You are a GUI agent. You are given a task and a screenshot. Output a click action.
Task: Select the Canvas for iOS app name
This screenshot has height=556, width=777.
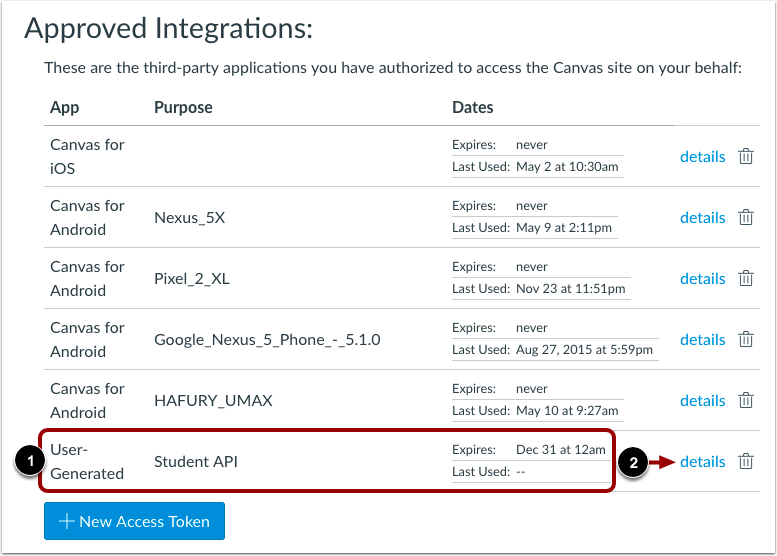click(x=87, y=157)
